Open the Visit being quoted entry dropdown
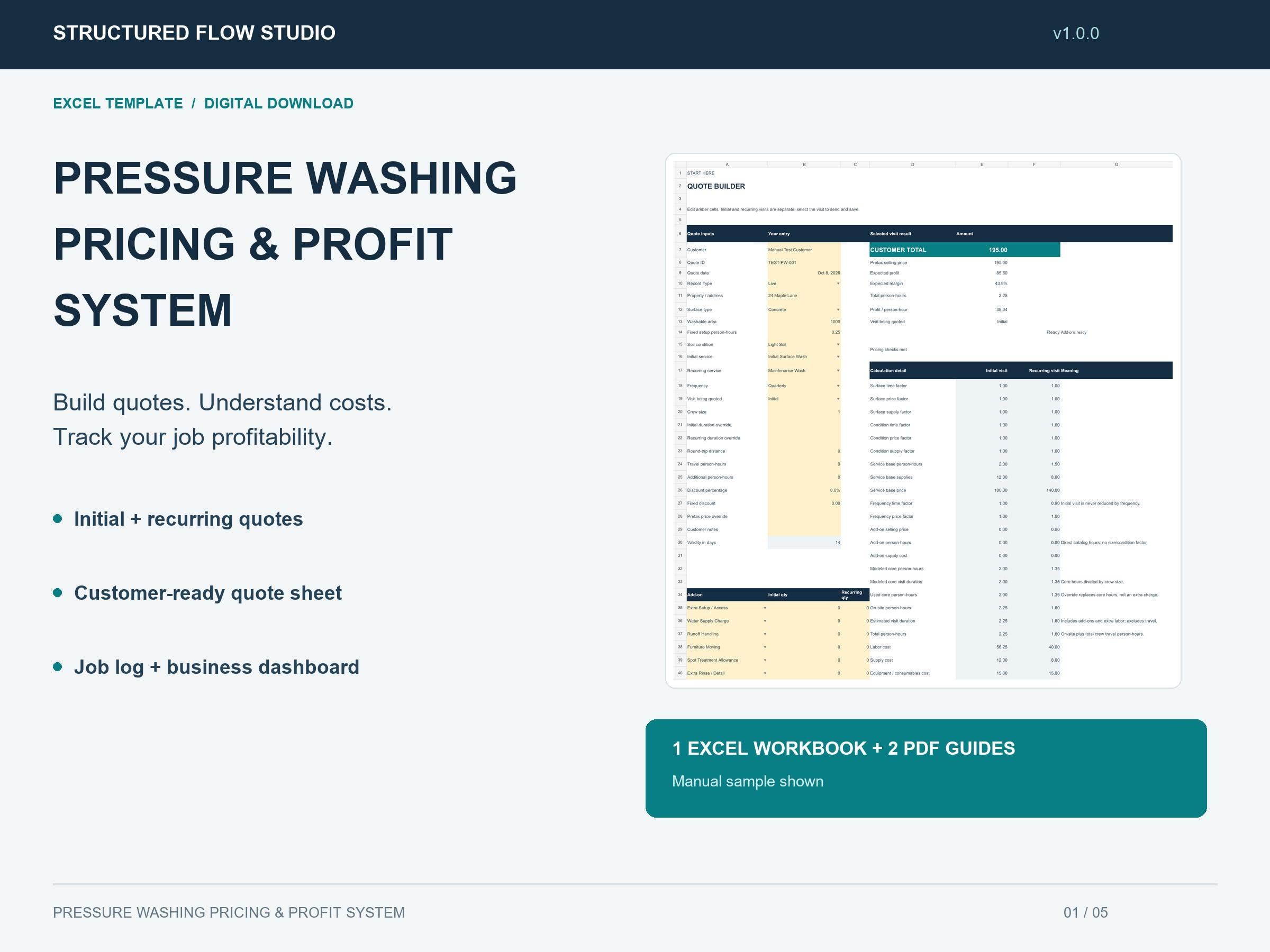This screenshot has width=1270, height=952. pyautogui.click(x=838, y=399)
